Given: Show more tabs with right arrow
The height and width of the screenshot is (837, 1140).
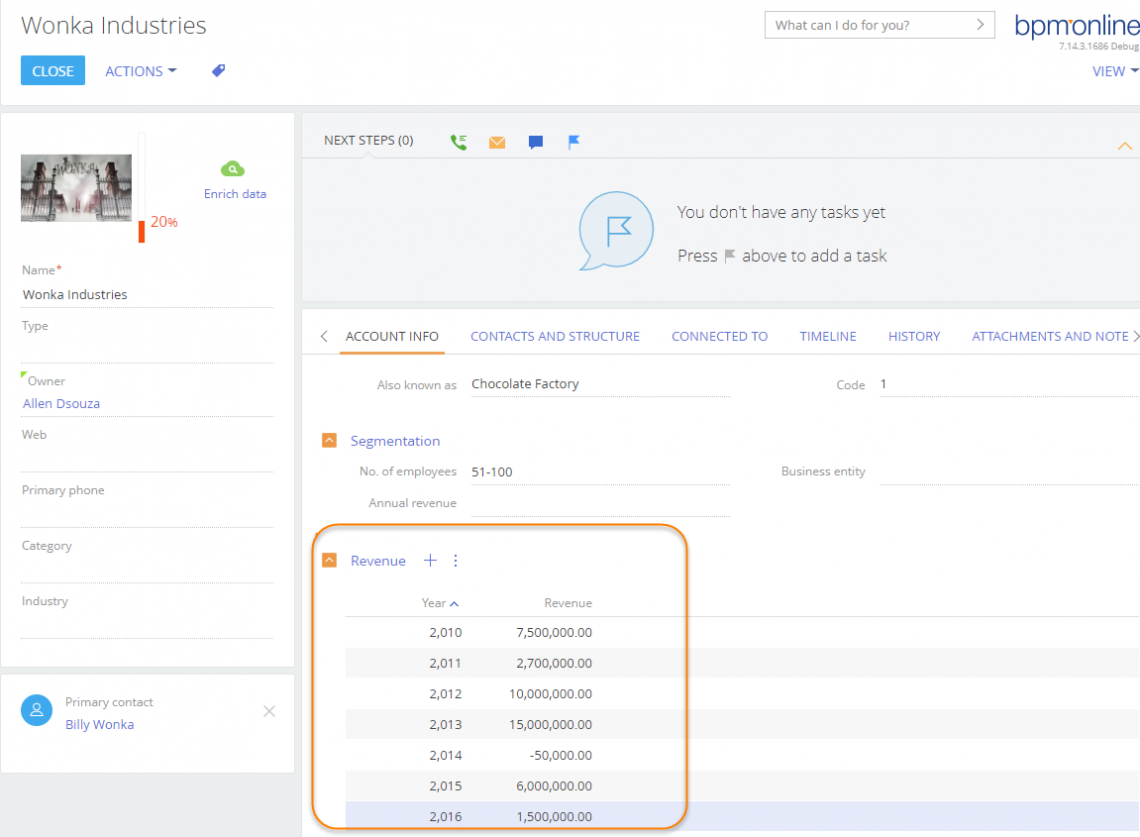Looking at the screenshot, I should [1136, 336].
